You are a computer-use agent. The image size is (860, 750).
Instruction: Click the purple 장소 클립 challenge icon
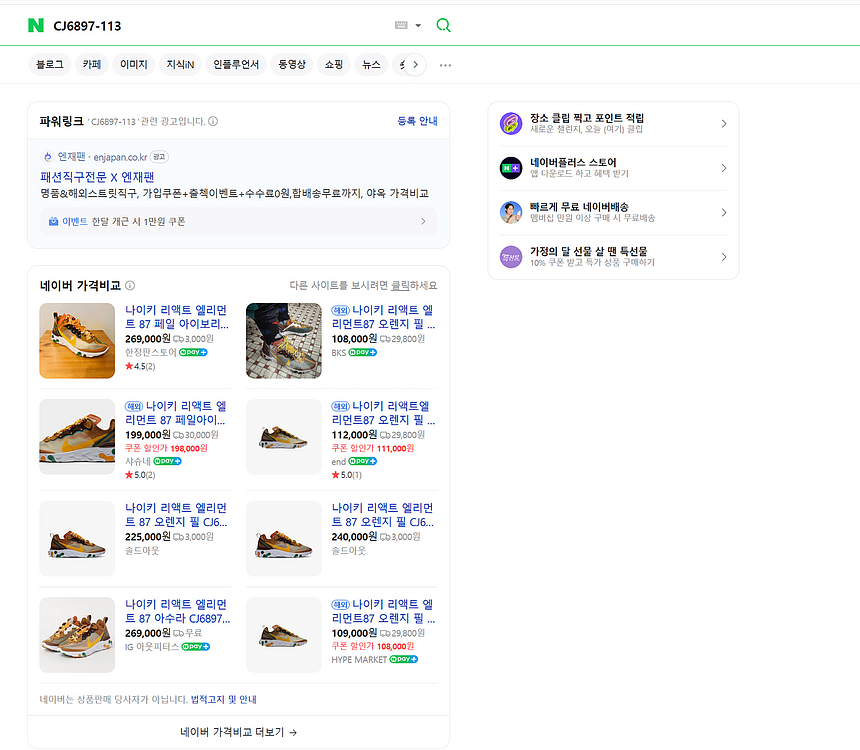[511, 123]
